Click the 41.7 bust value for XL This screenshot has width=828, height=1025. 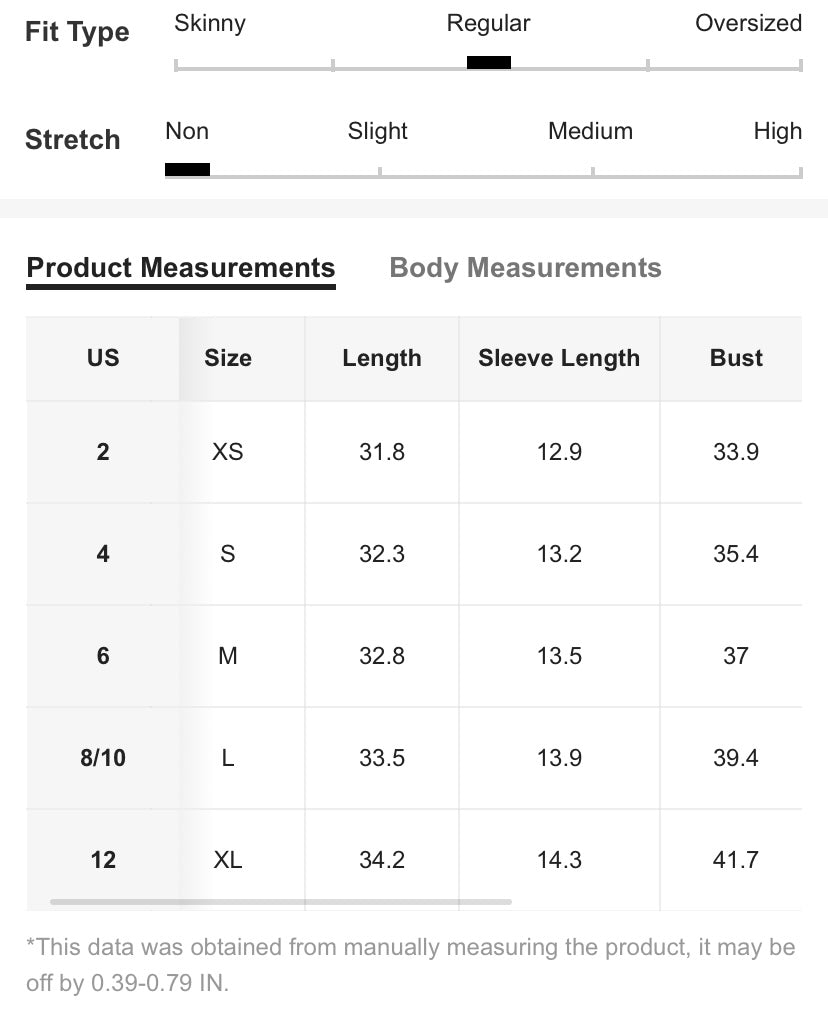[x=736, y=860]
